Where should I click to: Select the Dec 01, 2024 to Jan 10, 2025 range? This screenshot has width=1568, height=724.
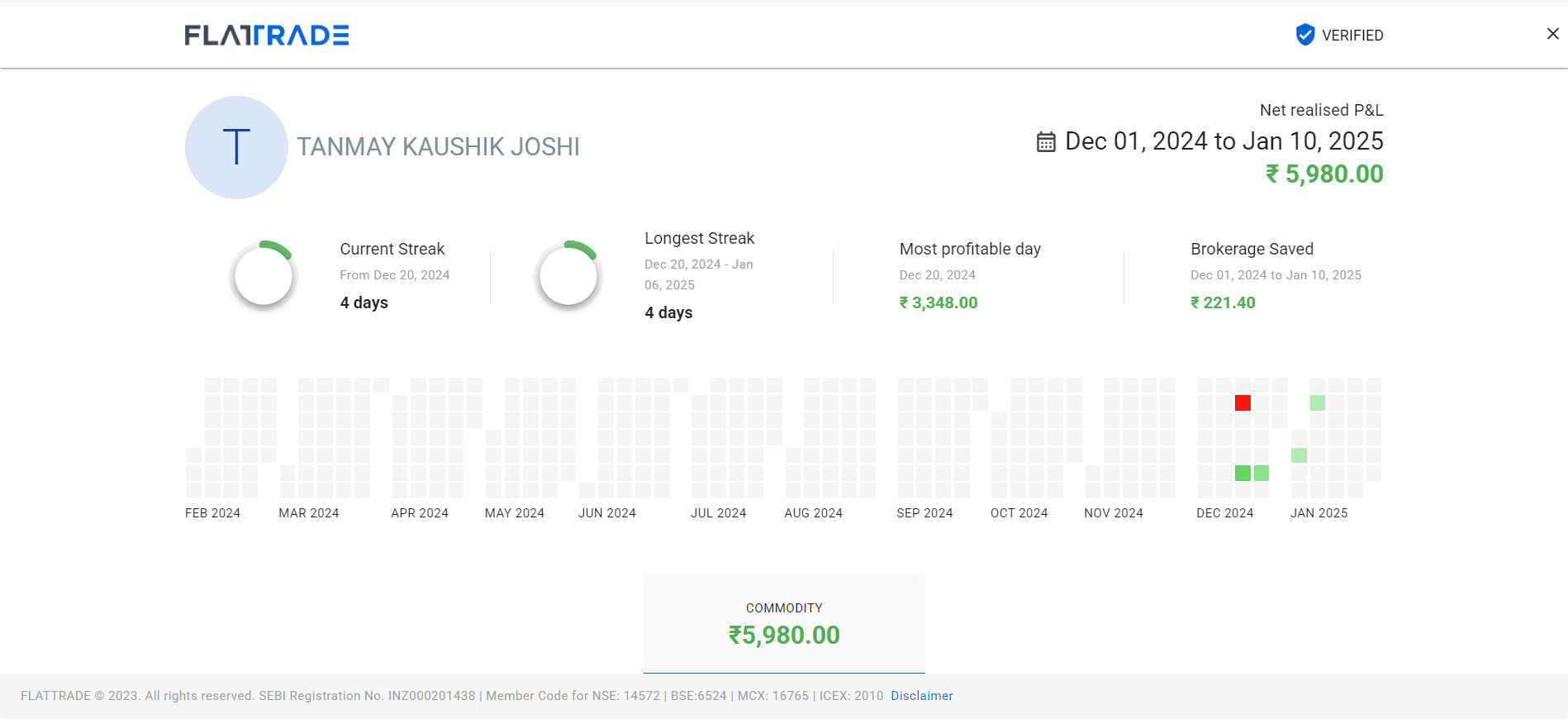[1224, 141]
